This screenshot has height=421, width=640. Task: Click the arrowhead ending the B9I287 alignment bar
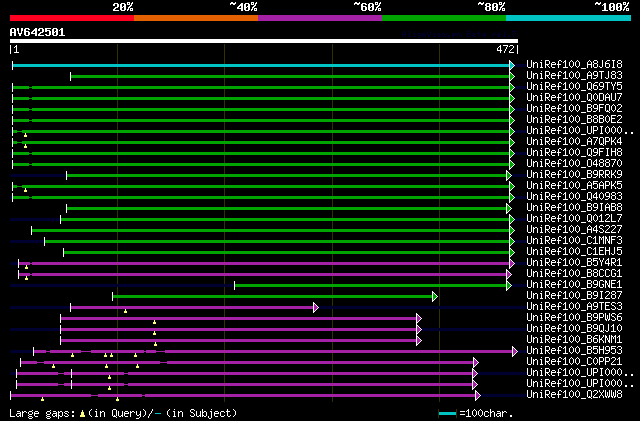coord(435,296)
